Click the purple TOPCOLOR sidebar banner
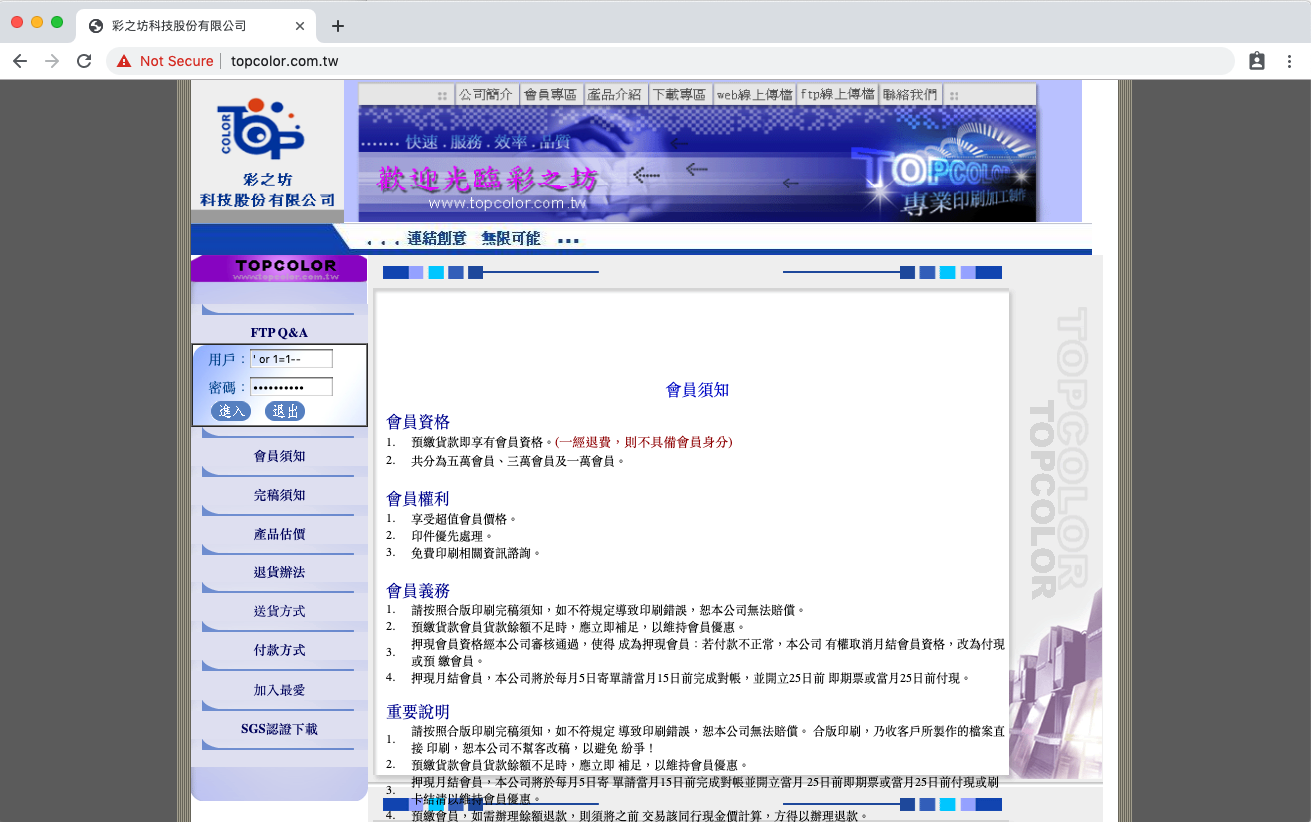The width and height of the screenshot is (1311, 822). point(279,268)
